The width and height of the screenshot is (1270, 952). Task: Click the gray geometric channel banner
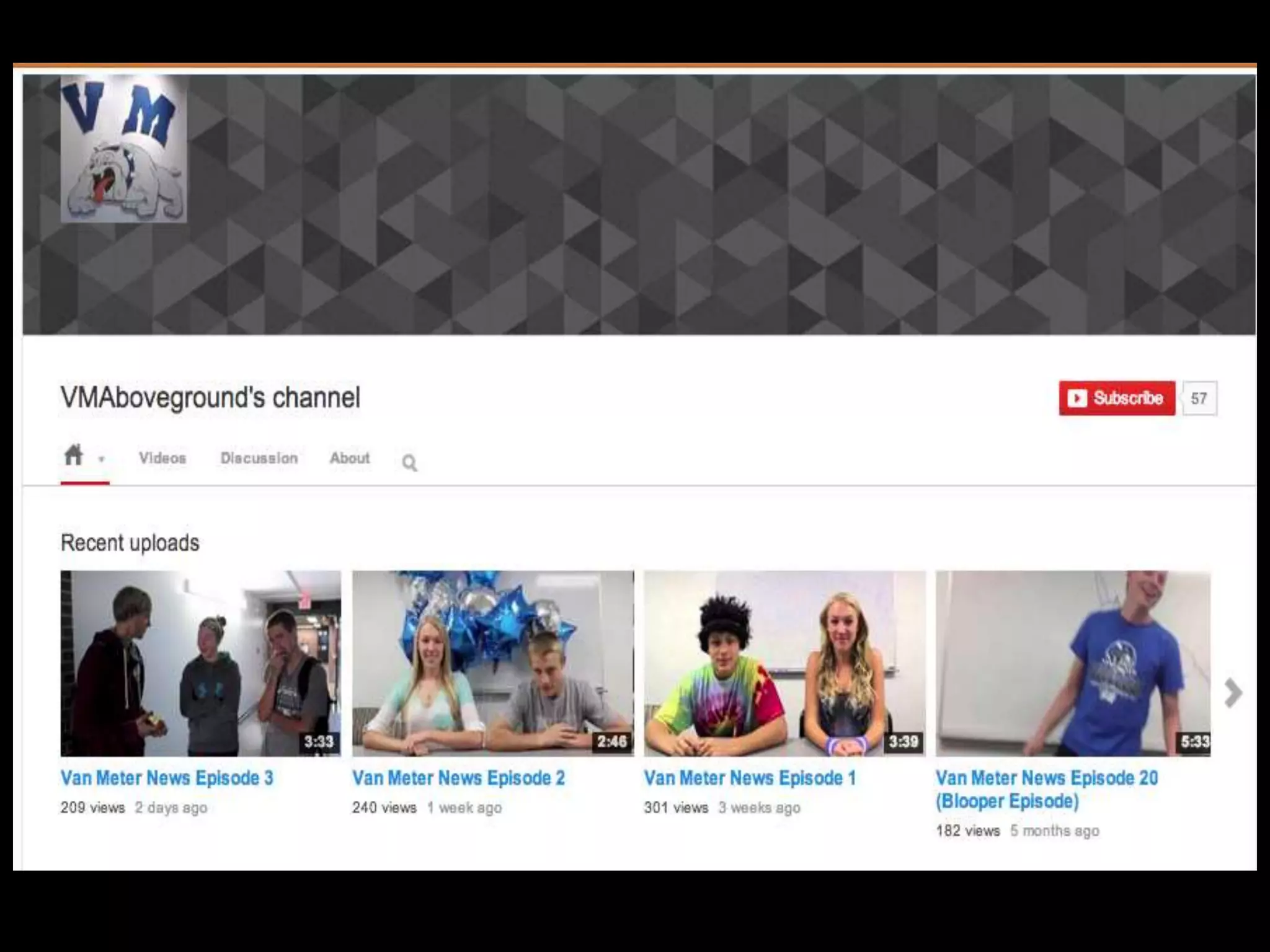(x=682, y=205)
